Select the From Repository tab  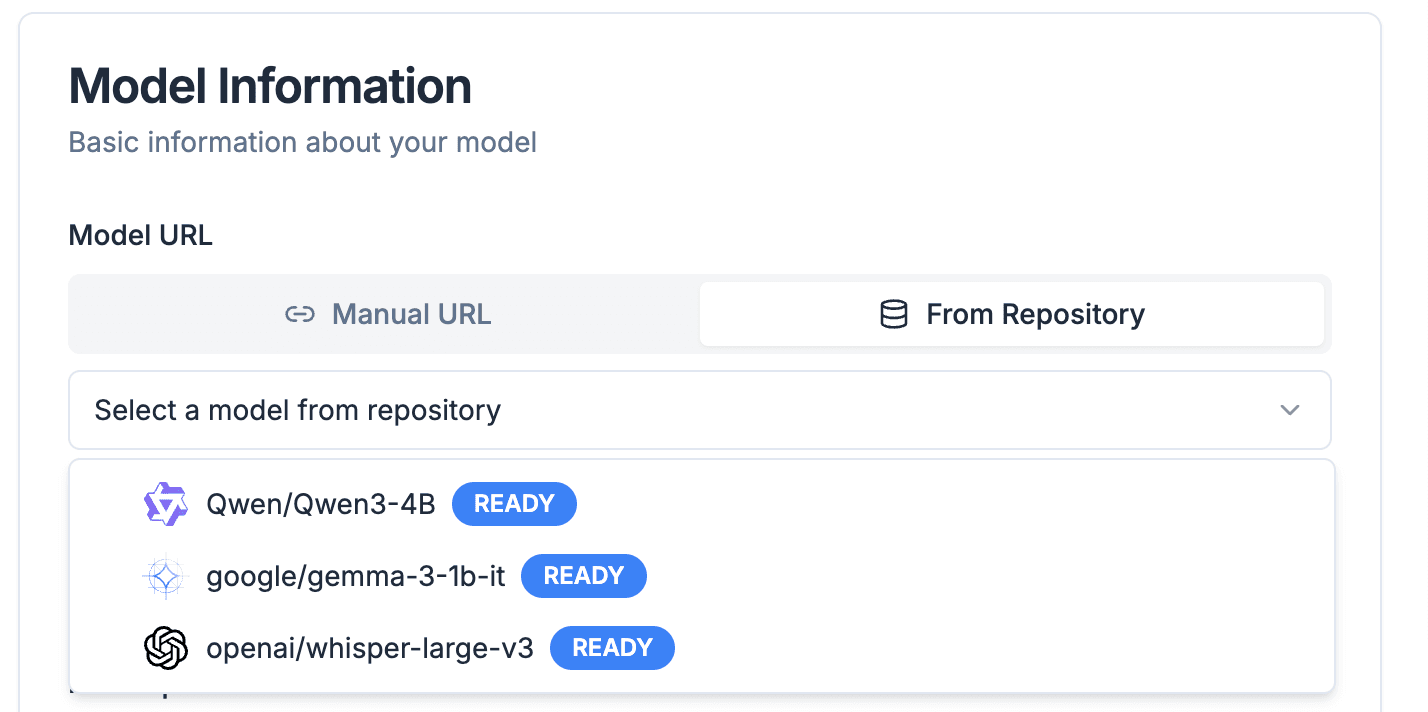coord(1012,315)
